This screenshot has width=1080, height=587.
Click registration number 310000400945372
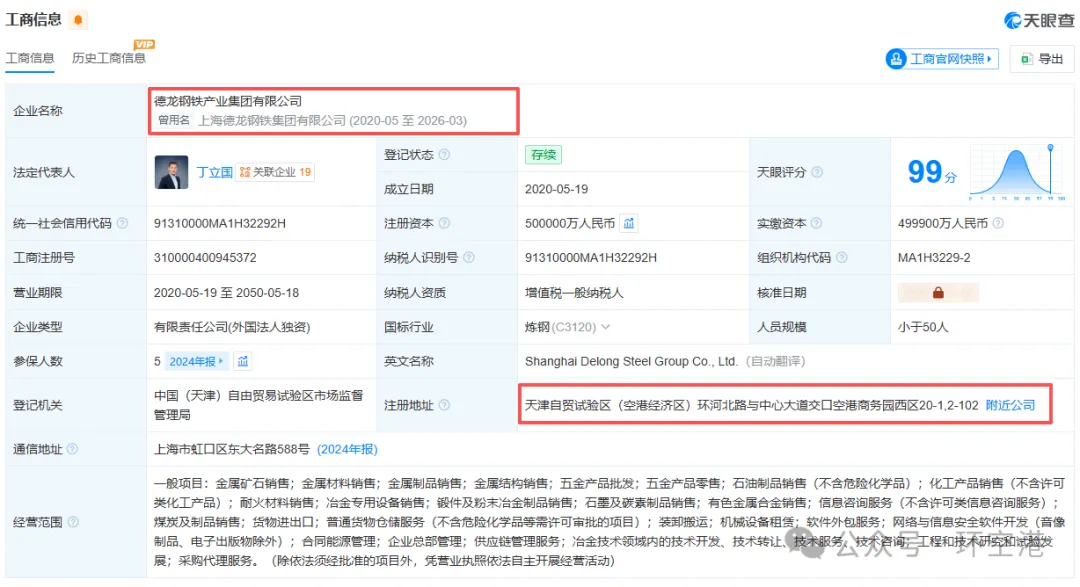[205, 258]
